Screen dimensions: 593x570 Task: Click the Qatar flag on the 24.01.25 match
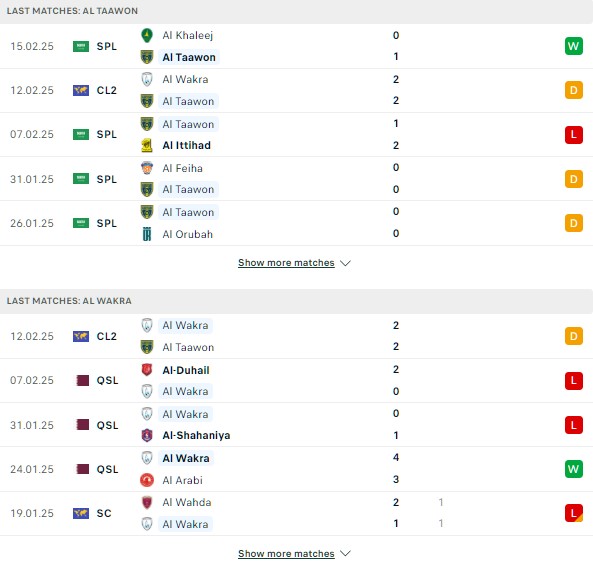point(82,469)
